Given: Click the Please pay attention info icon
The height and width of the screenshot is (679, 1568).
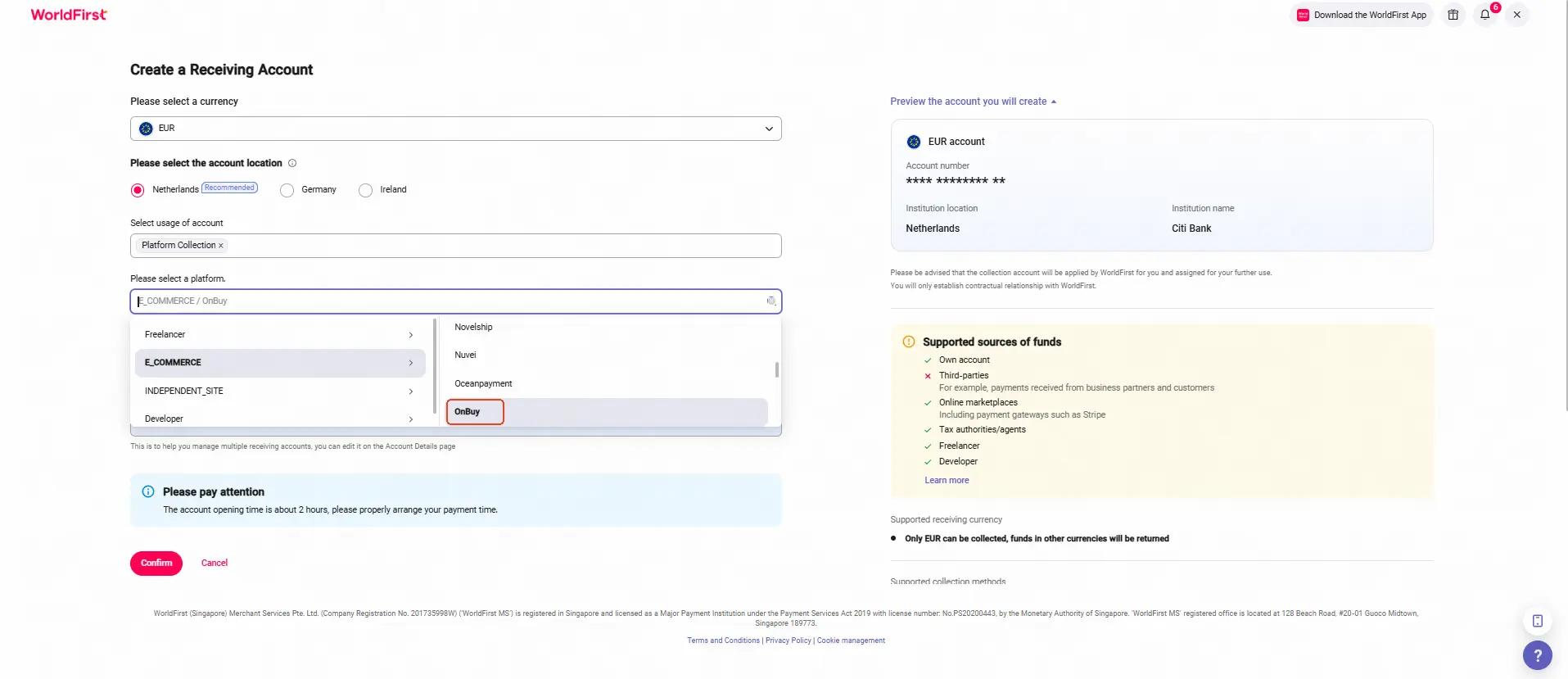Looking at the screenshot, I should tap(148, 491).
